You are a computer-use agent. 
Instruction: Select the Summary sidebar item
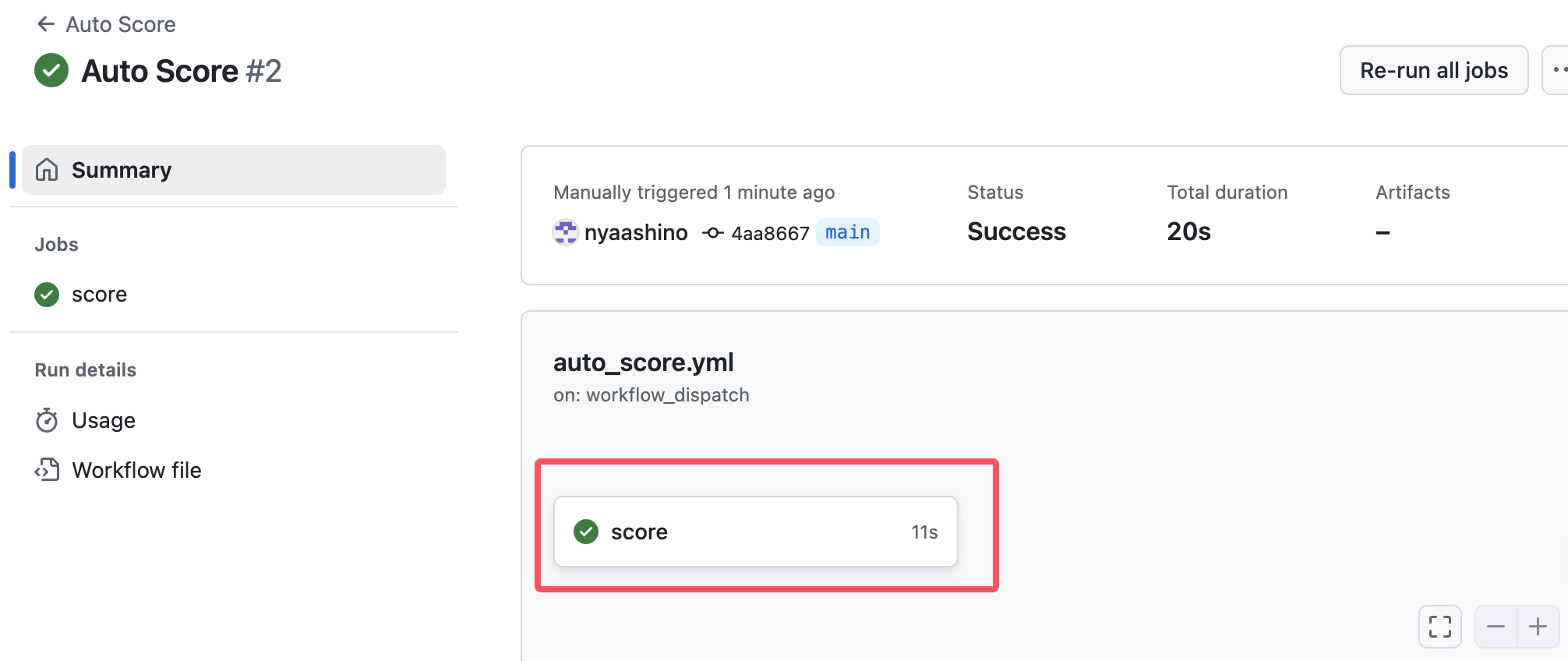click(234, 170)
